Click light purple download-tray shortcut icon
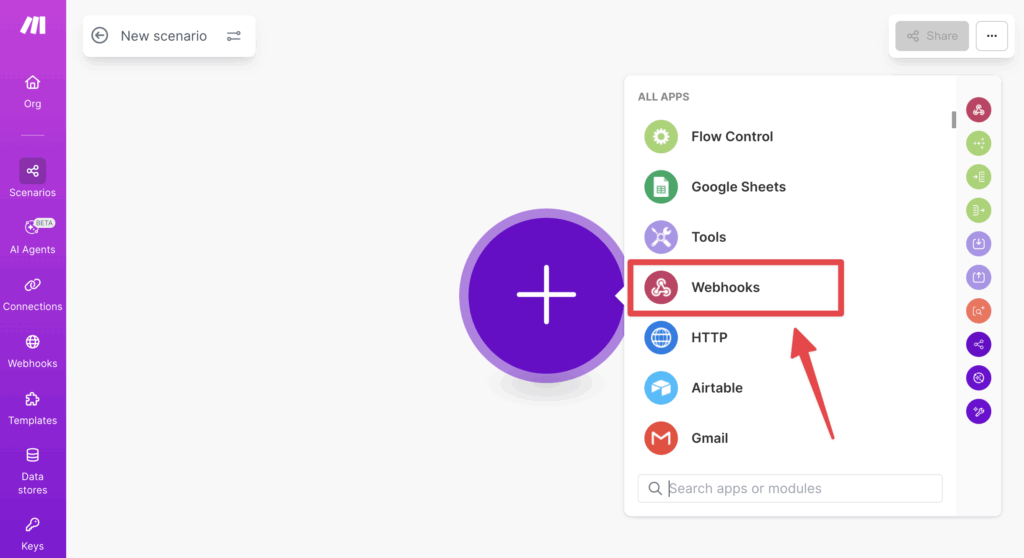This screenshot has height=558, width=1024. tap(978, 244)
